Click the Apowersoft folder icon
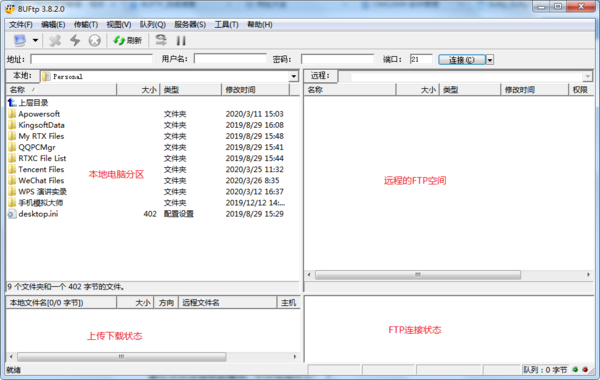 coord(12,114)
